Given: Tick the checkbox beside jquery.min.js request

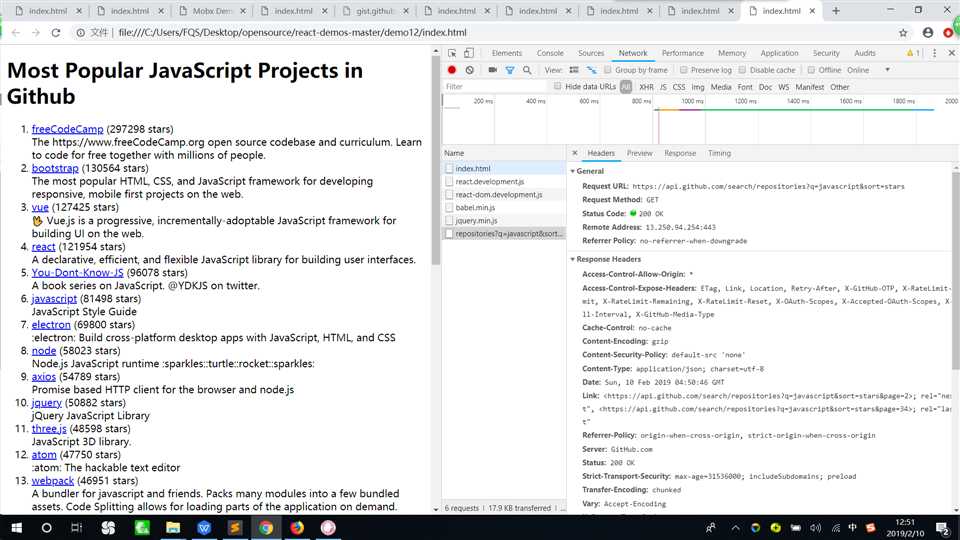Looking at the screenshot, I should point(449,220).
